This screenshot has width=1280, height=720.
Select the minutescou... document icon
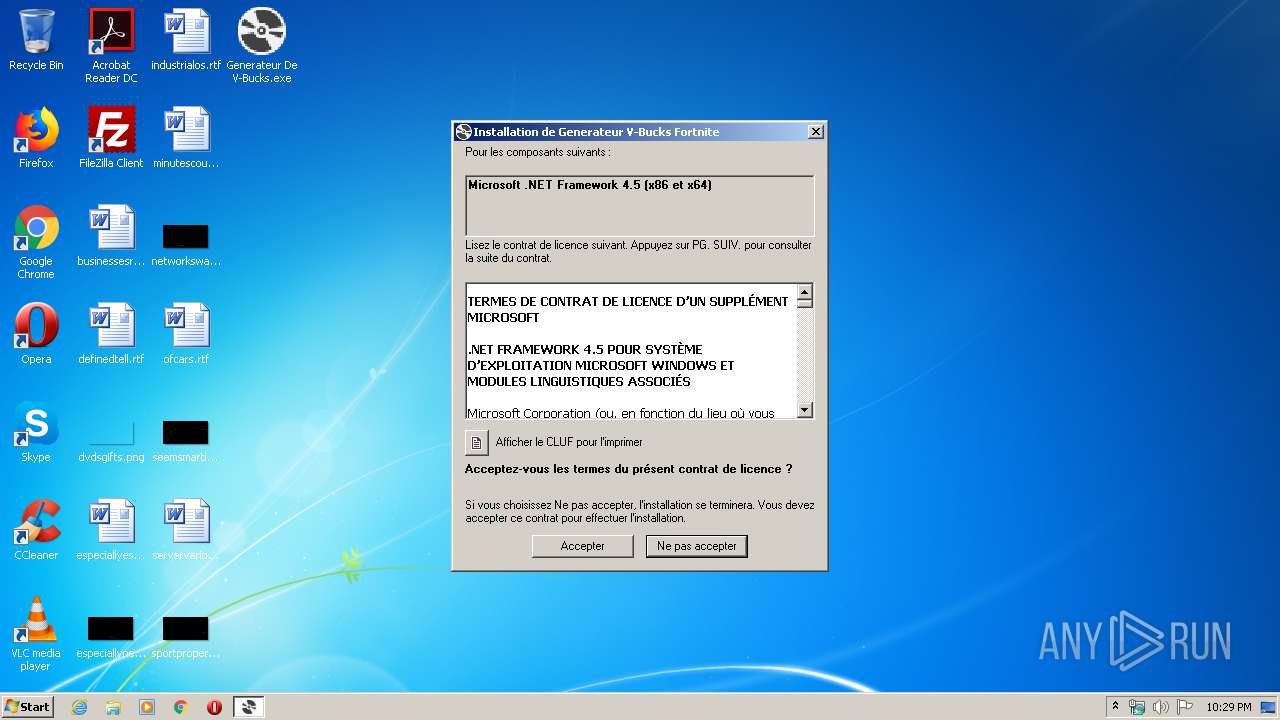[186, 138]
